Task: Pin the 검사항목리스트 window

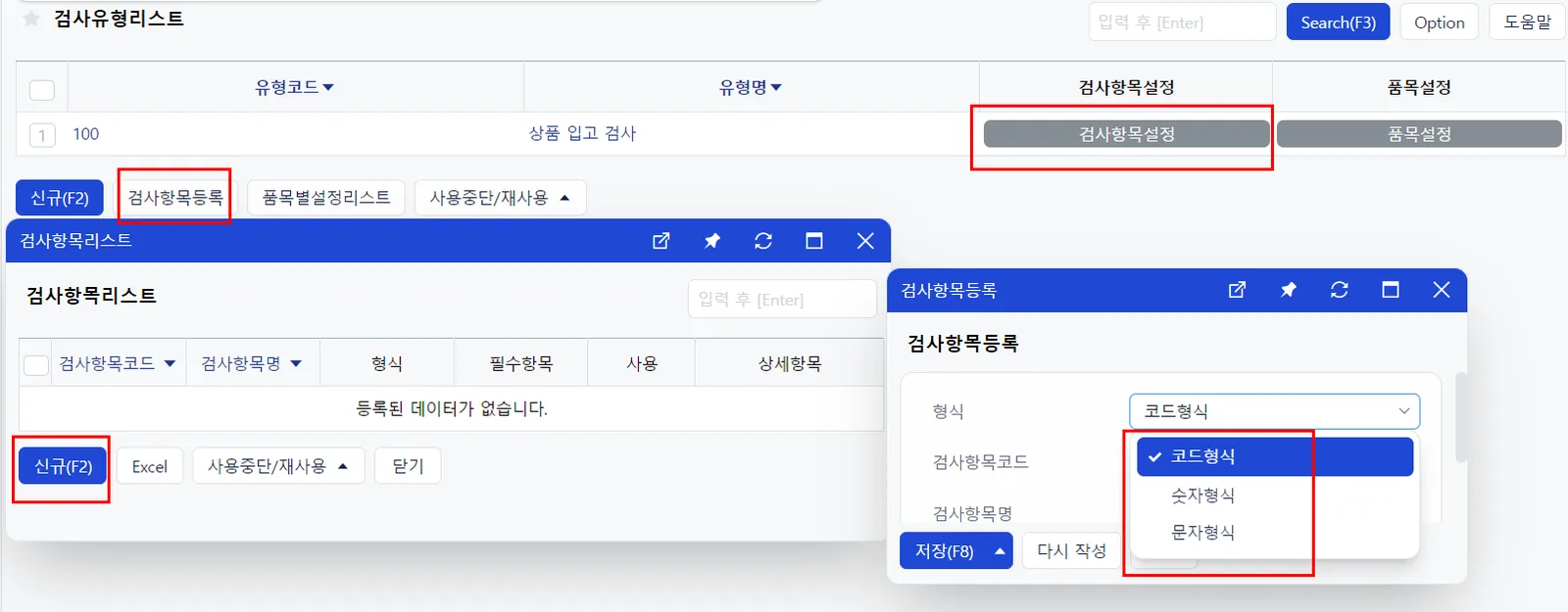Action: [712, 241]
